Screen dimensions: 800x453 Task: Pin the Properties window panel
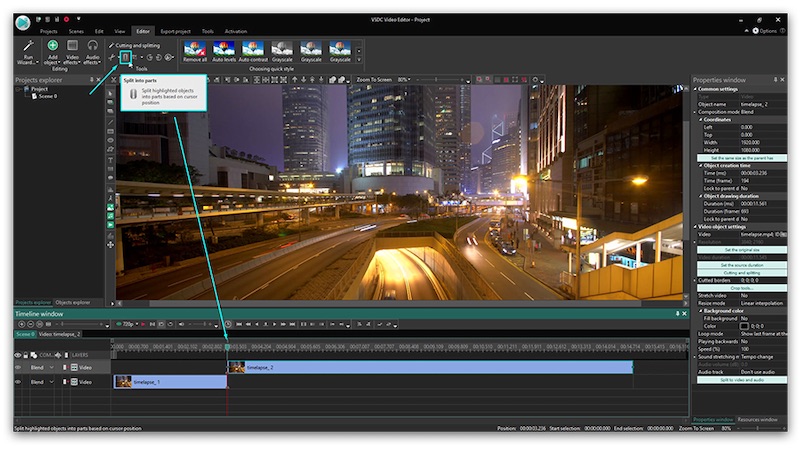tap(776, 80)
